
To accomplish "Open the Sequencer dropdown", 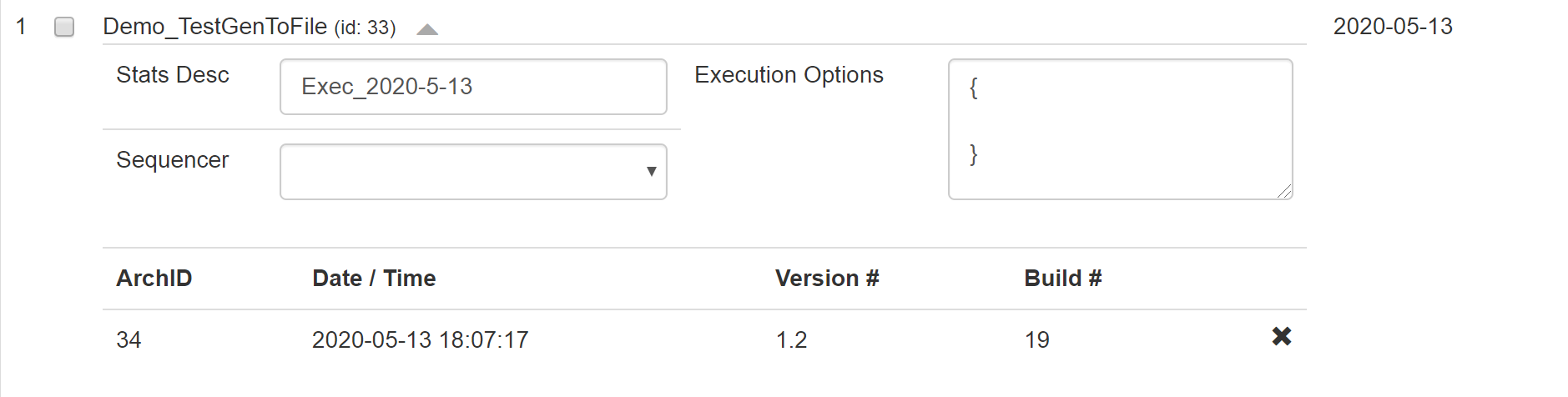I will pos(473,172).
